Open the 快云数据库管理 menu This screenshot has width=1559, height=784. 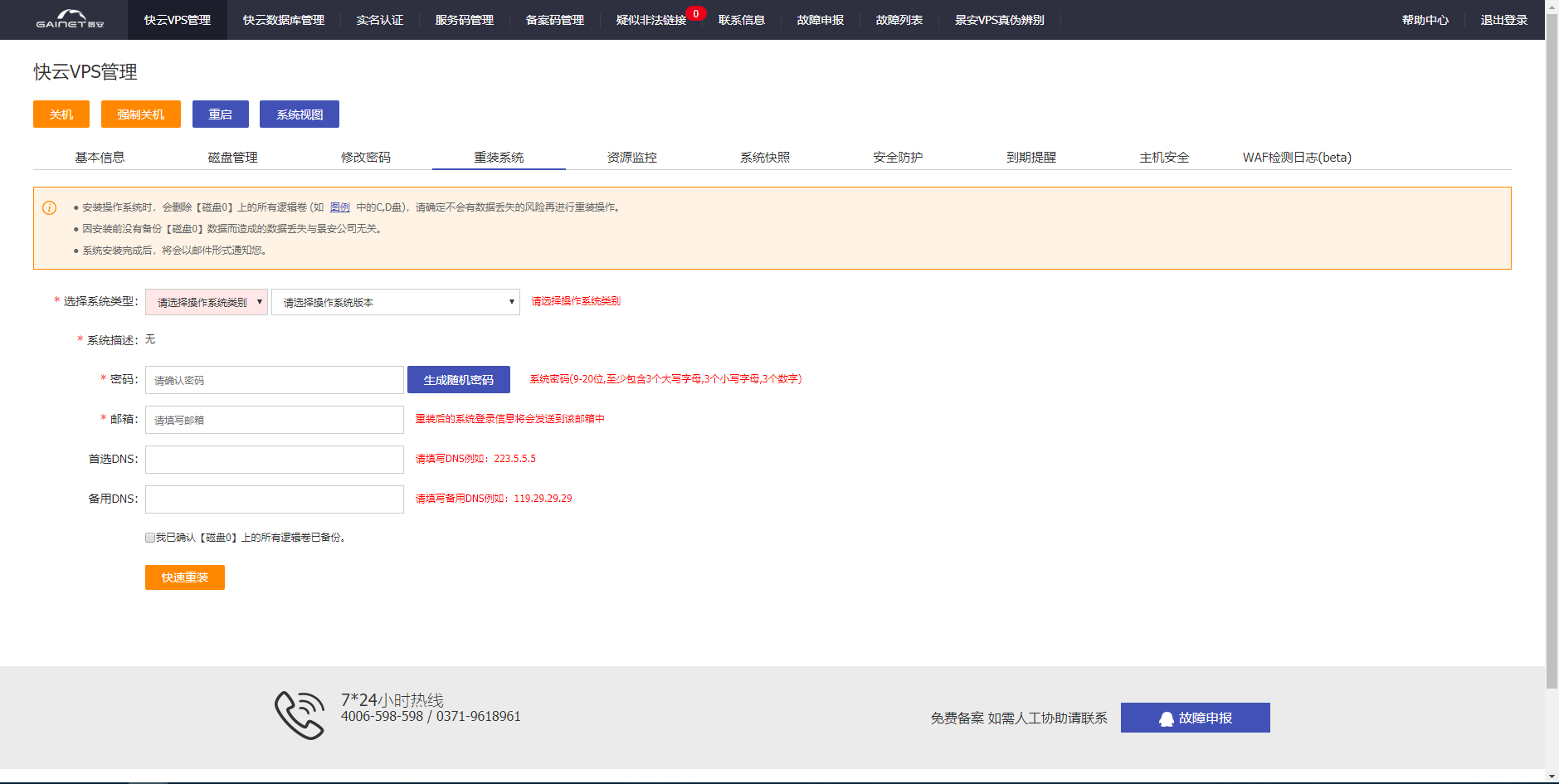(x=284, y=20)
